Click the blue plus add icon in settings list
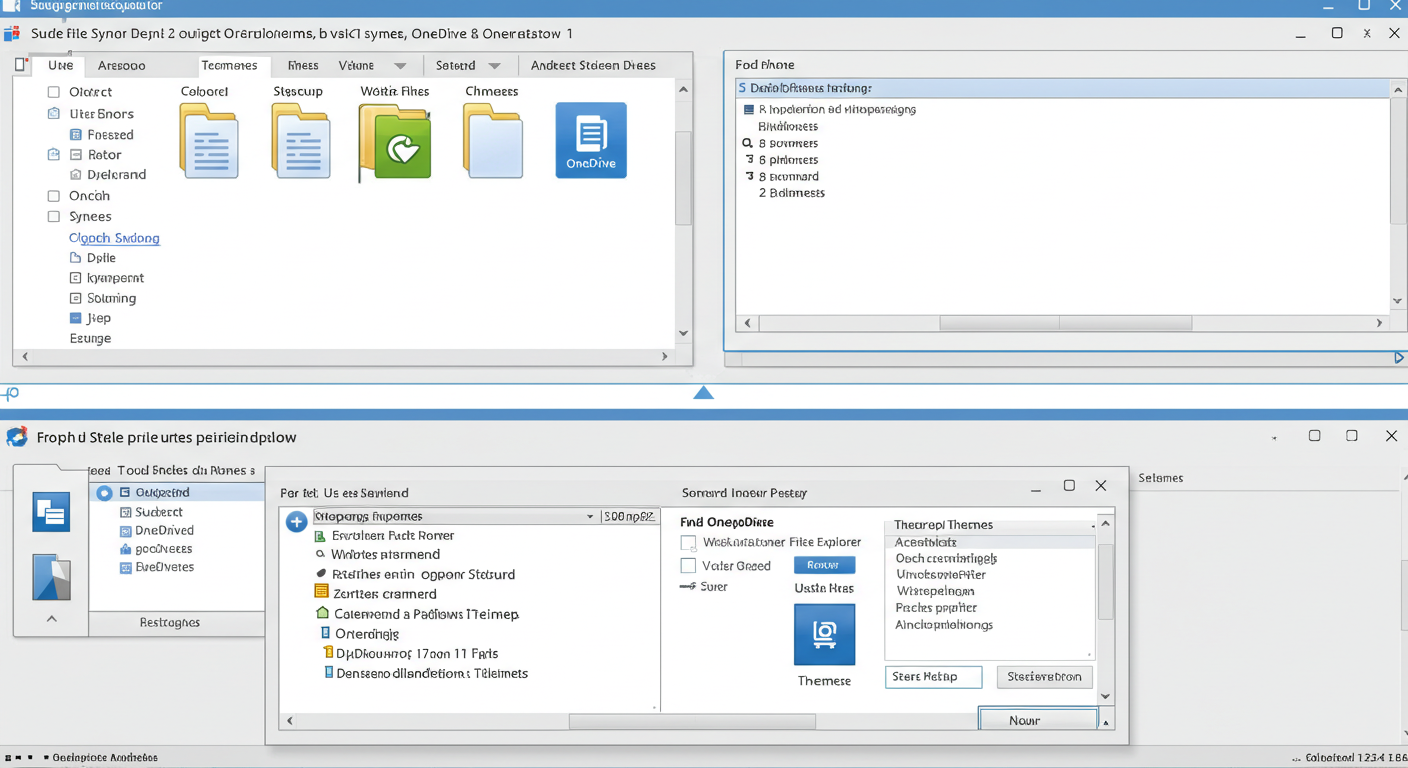 point(296,521)
